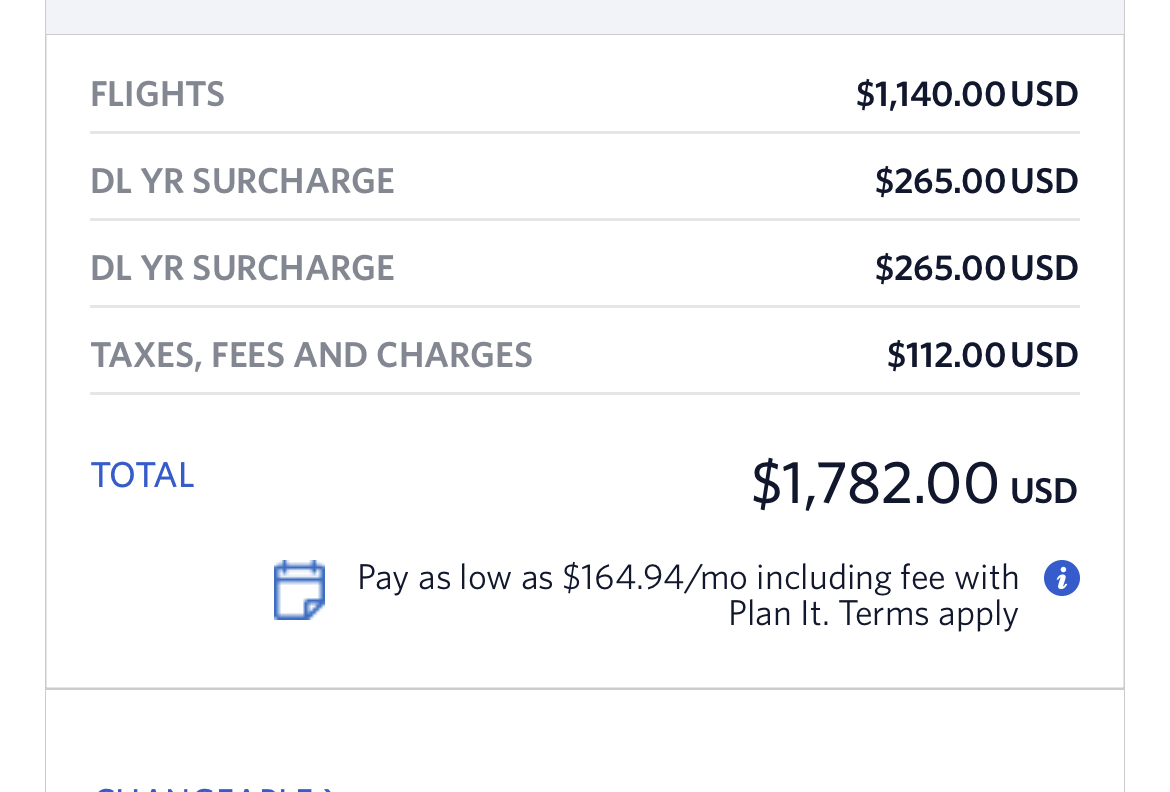The width and height of the screenshot is (1170, 792).
Task: Click the first $265.00 USD surcharge amount
Action: coord(976,181)
